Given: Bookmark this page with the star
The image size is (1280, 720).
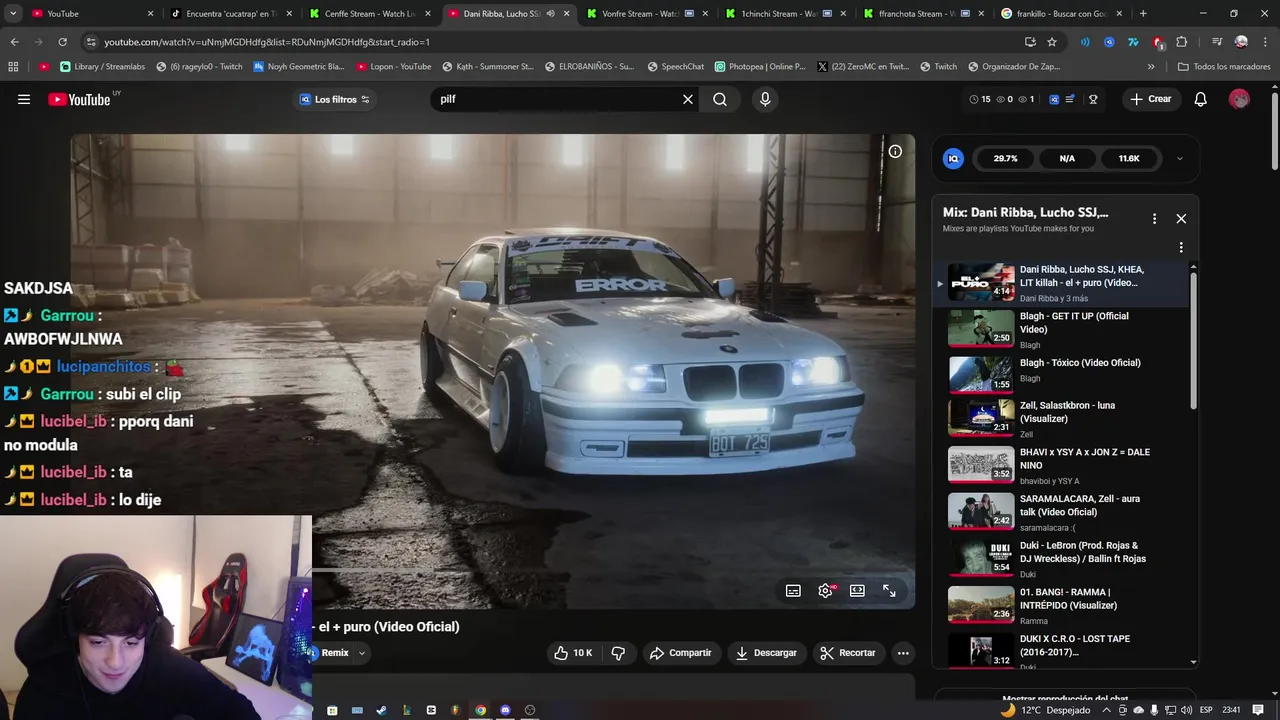Looking at the screenshot, I should tap(1052, 42).
